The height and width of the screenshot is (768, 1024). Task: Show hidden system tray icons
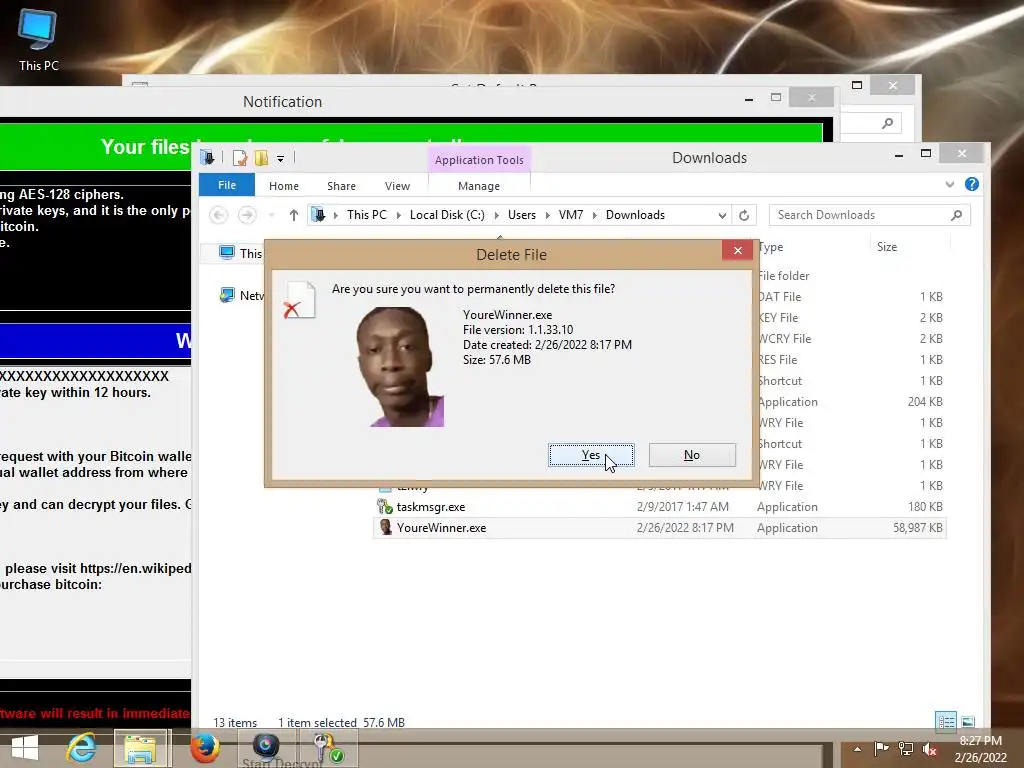(857, 749)
